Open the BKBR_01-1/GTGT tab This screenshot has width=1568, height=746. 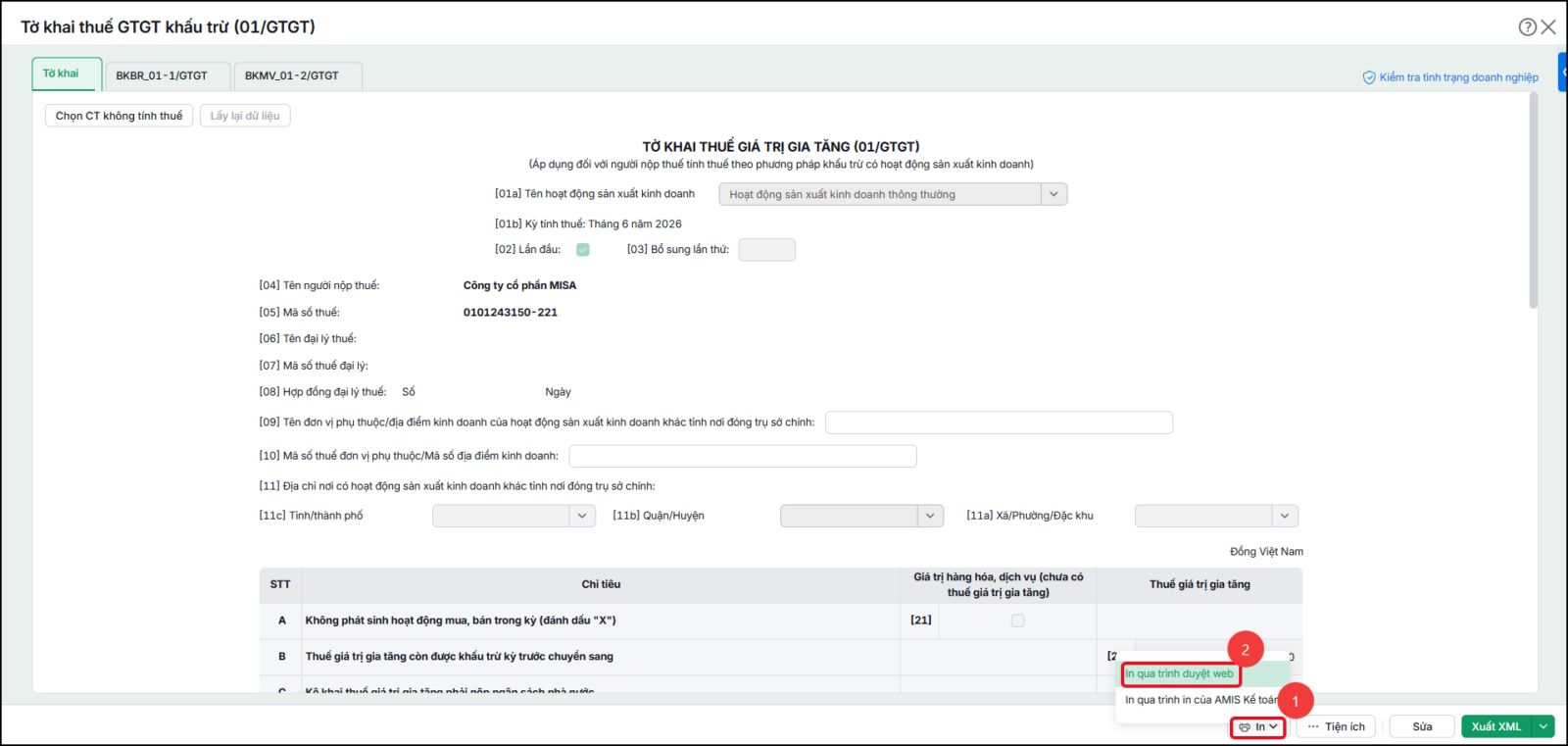pos(167,75)
